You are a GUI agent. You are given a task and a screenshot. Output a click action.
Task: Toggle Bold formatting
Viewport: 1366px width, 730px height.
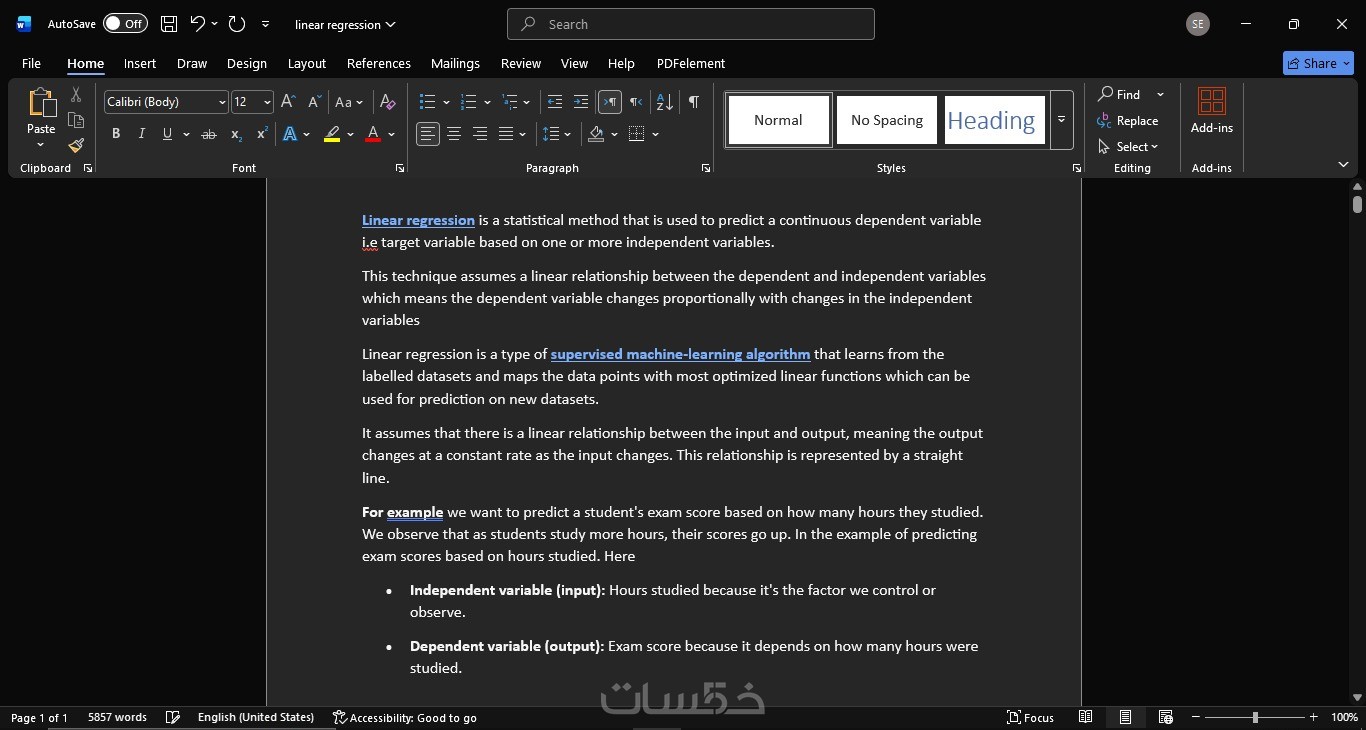click(x=116, y=134)
